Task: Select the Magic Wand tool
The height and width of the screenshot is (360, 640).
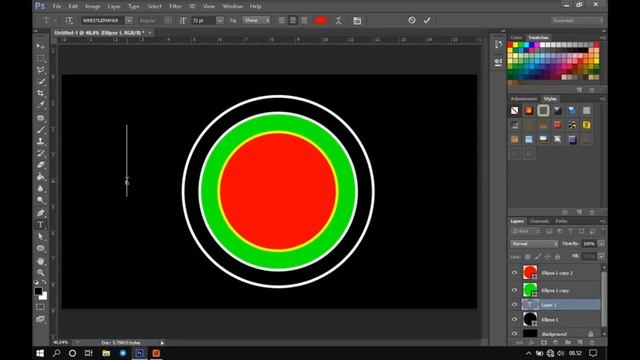Action: click(40, 82)
